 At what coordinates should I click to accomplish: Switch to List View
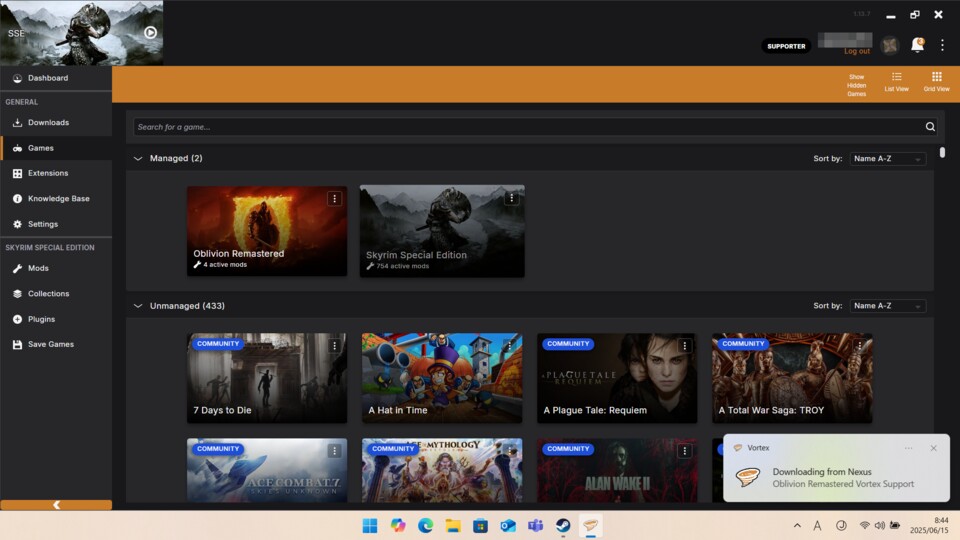click(x=896, y=81)
